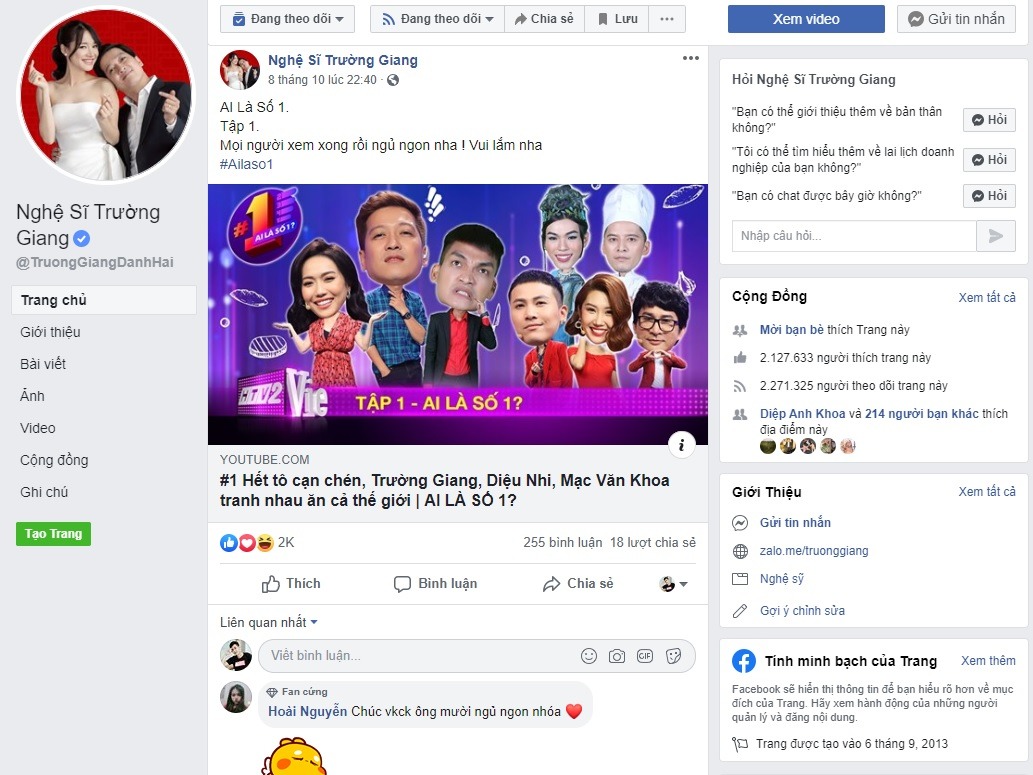Open the Giới thiệu section in sidebar
Screen dimensions: 1033x775
coord(51,332)
